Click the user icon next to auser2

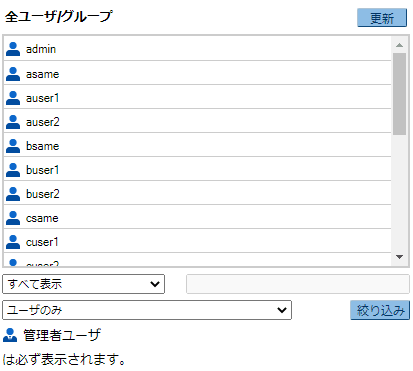click(x=13, y=122)
